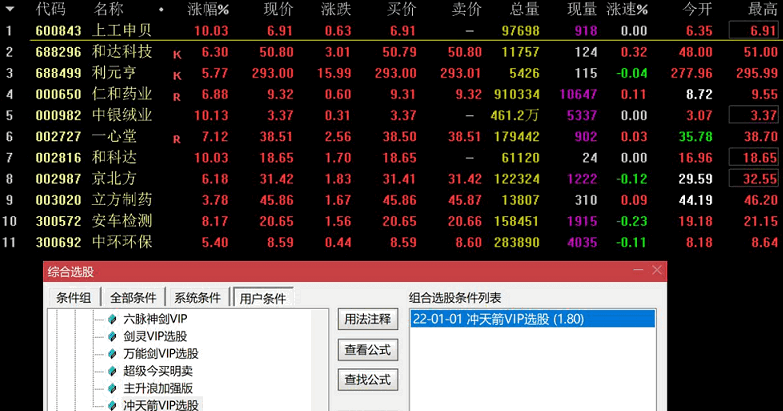Viewport: 783px width, 411px height.
Task: Click the K marker on 利元亨 row
Action: click(177, 76)
